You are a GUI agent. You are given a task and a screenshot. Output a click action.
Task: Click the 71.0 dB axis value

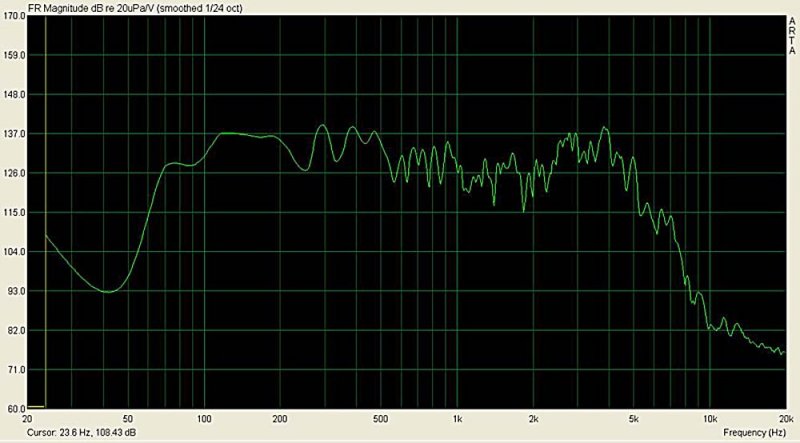click(x=16, y=369)
